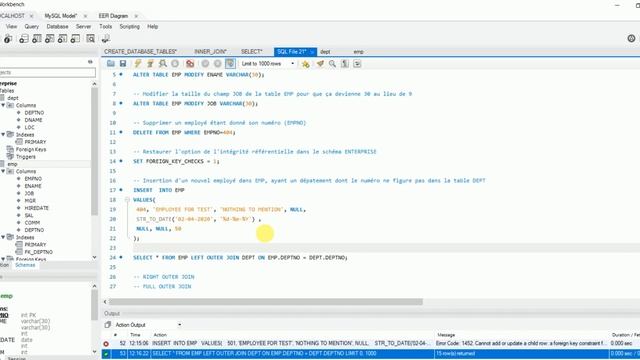Open the Tools menu
Viewport: 640px width, 360px height.
point(105,27)
